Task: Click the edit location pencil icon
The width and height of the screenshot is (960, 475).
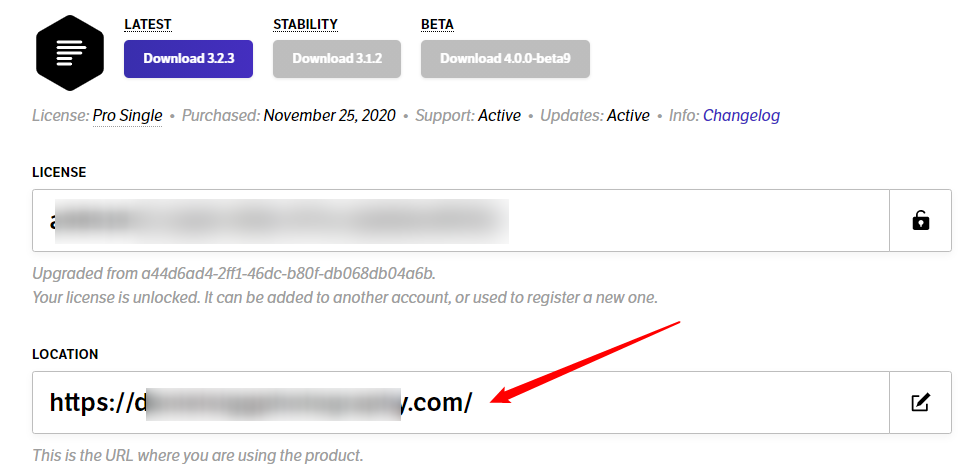Action: click(x=920, y=402)
